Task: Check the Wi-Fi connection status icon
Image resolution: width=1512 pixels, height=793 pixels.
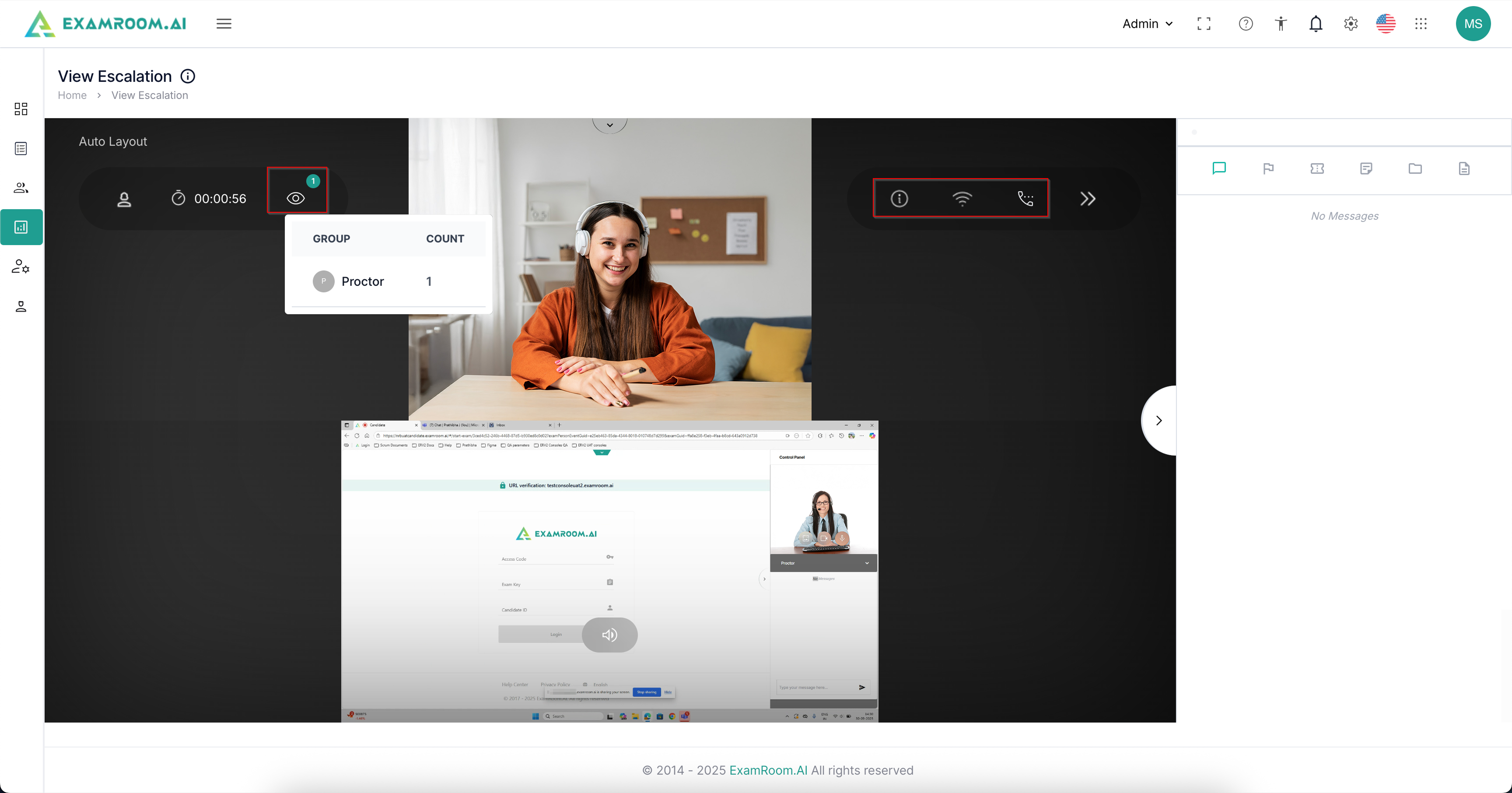Action: (962, 199)
